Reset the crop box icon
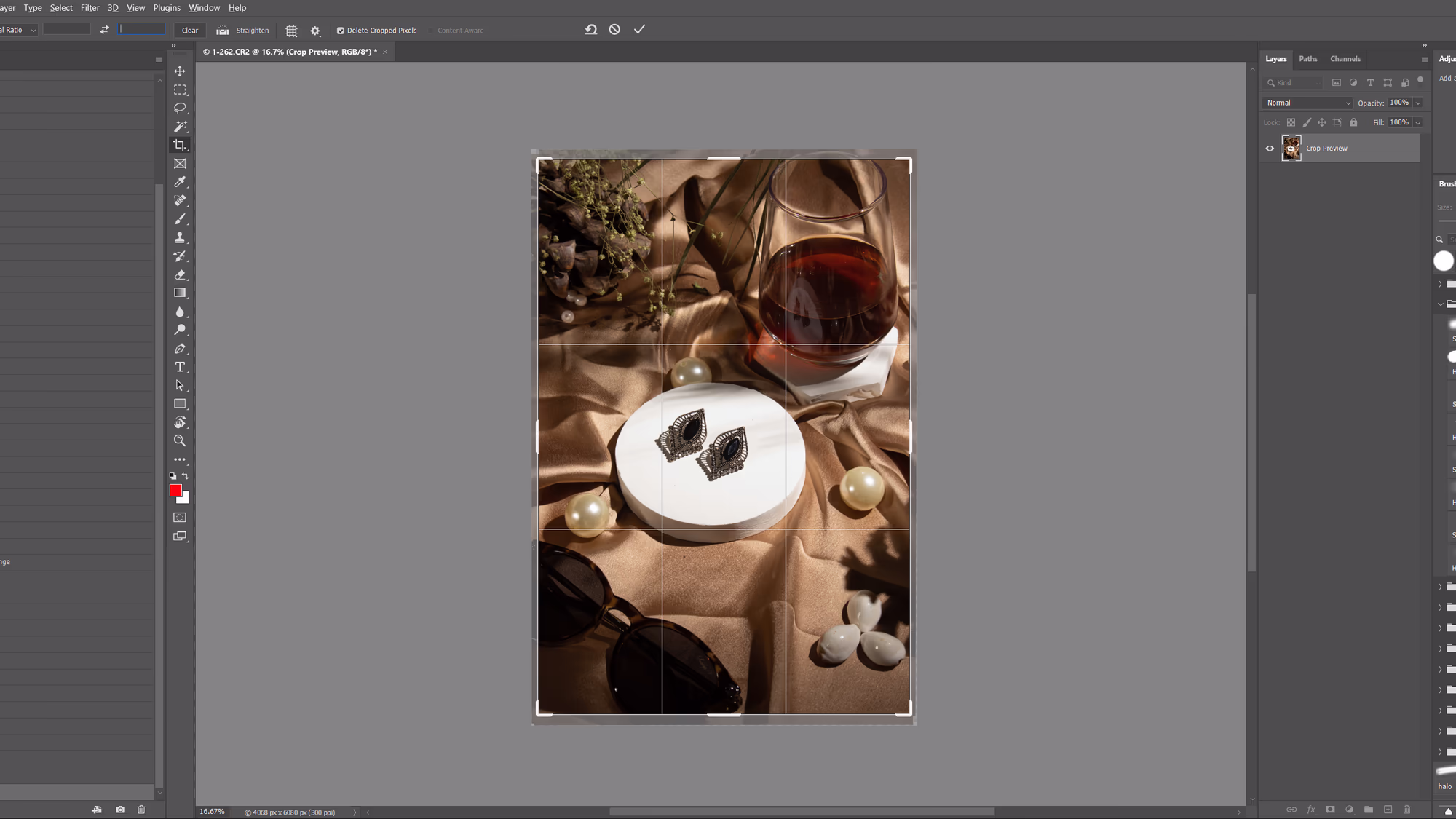Image resolution: width=1456 pixels, height=819 pixels. pyautogui.click(x=591, y=30)
